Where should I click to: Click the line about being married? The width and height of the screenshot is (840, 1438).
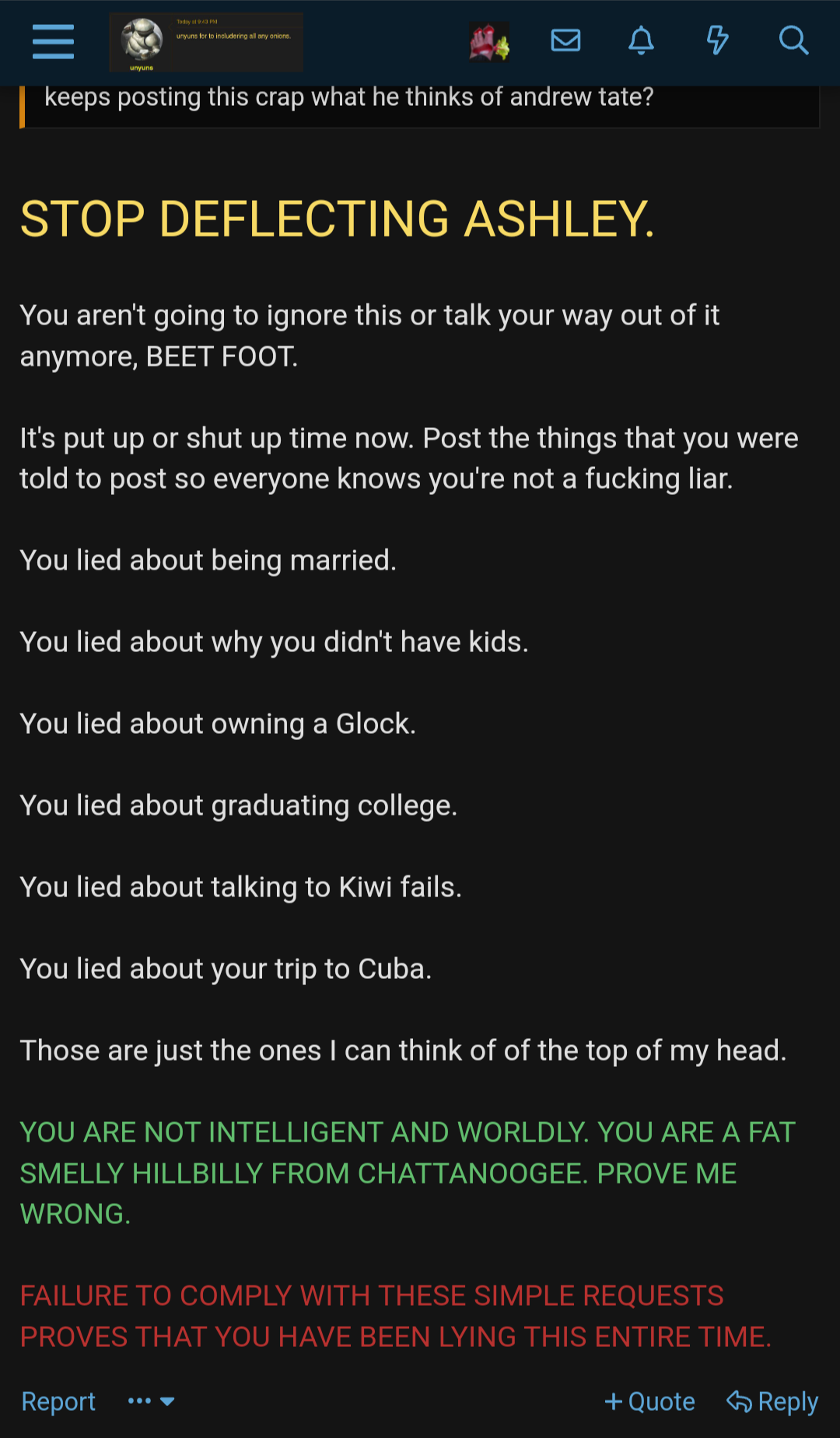coord(208,560)
